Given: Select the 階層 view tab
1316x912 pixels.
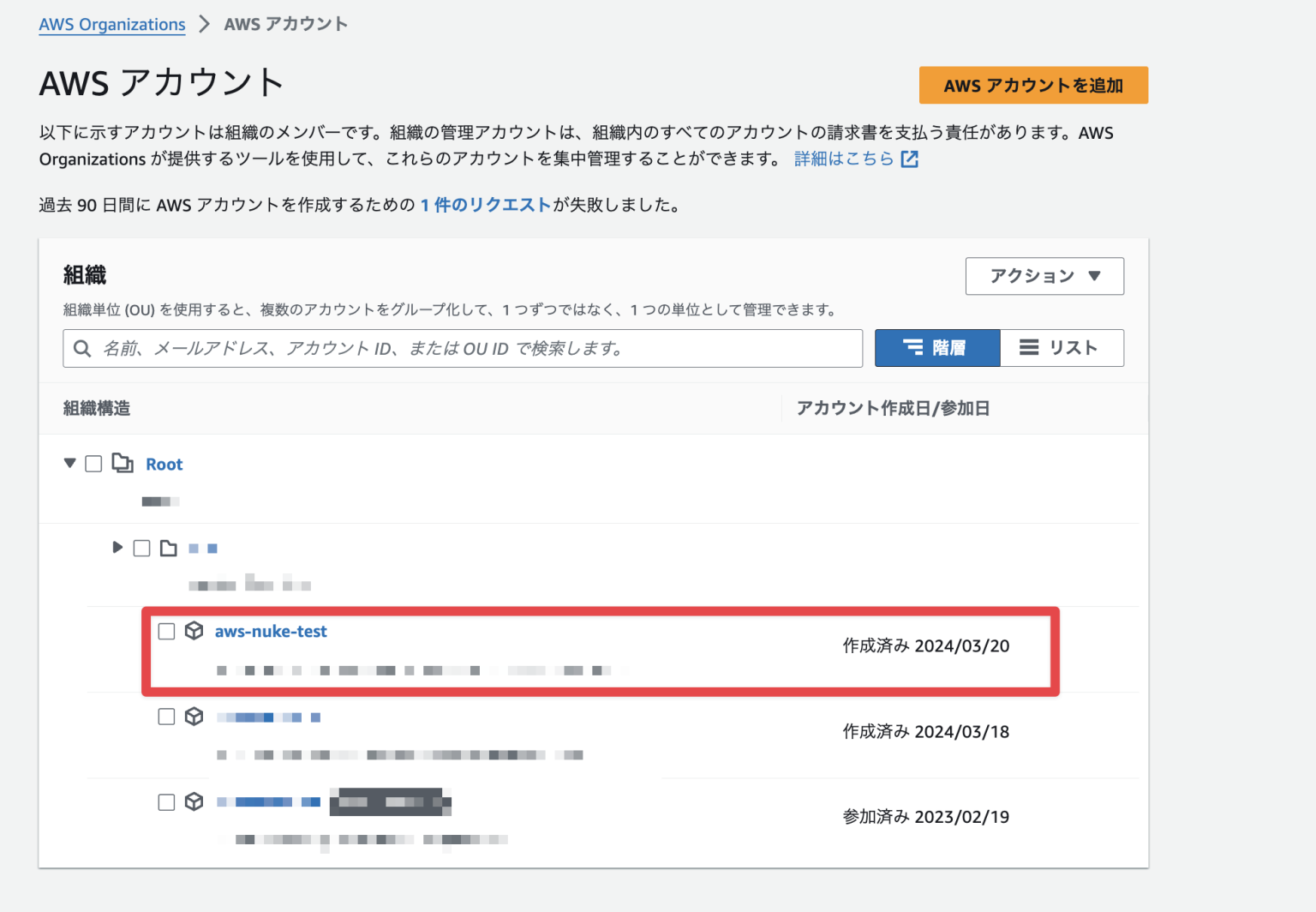Looking at the screenshot, I should pyautogui.click(x=937, y=347).
